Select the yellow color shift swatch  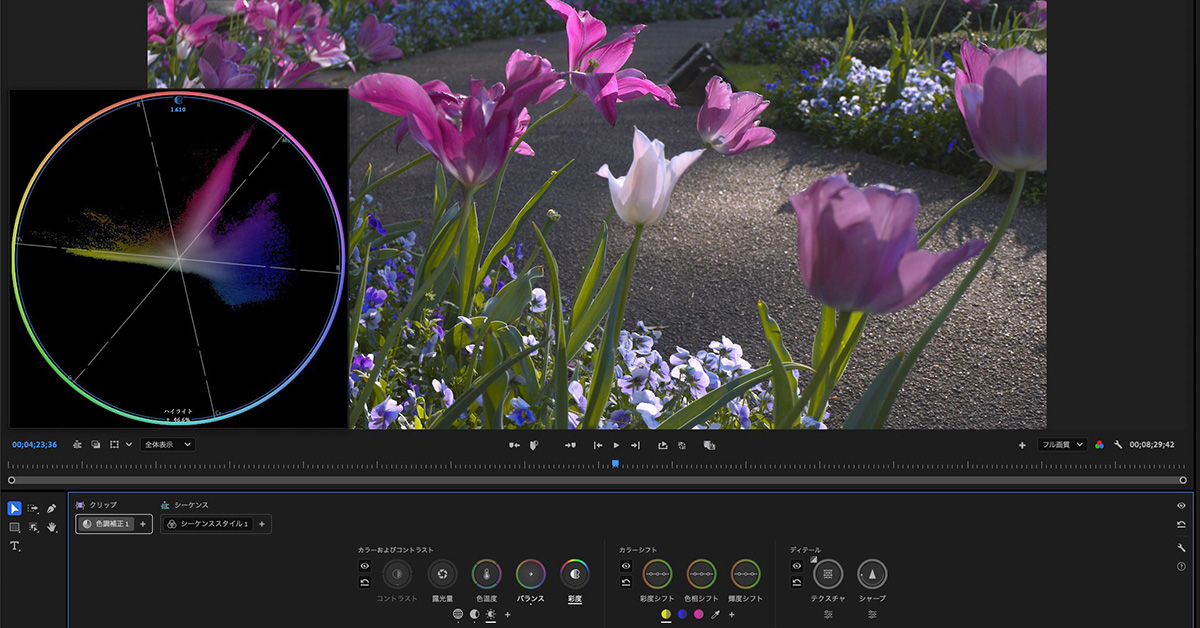[x=666, y=614]
